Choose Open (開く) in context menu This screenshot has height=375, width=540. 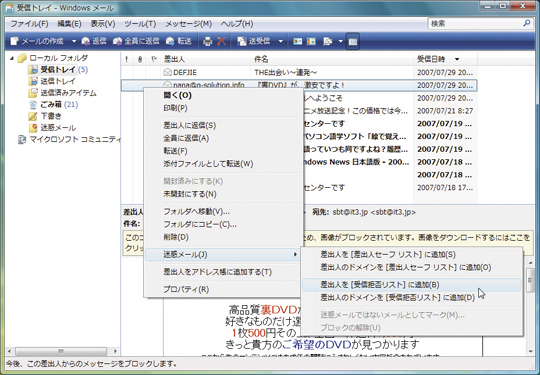(223, 95)
